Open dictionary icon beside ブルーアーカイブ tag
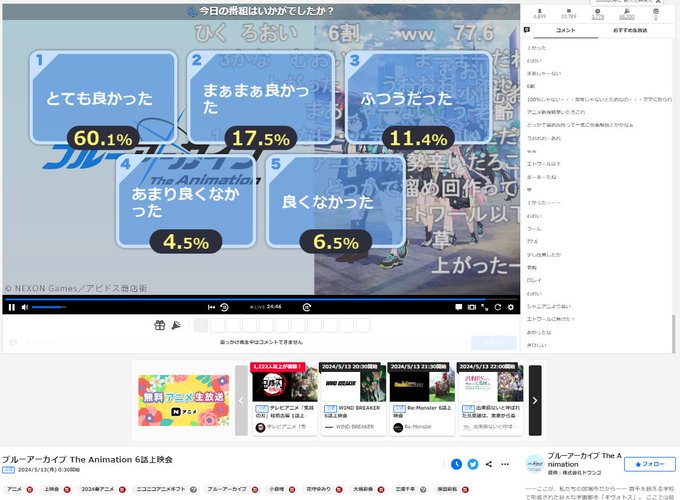 click(255, 490)
